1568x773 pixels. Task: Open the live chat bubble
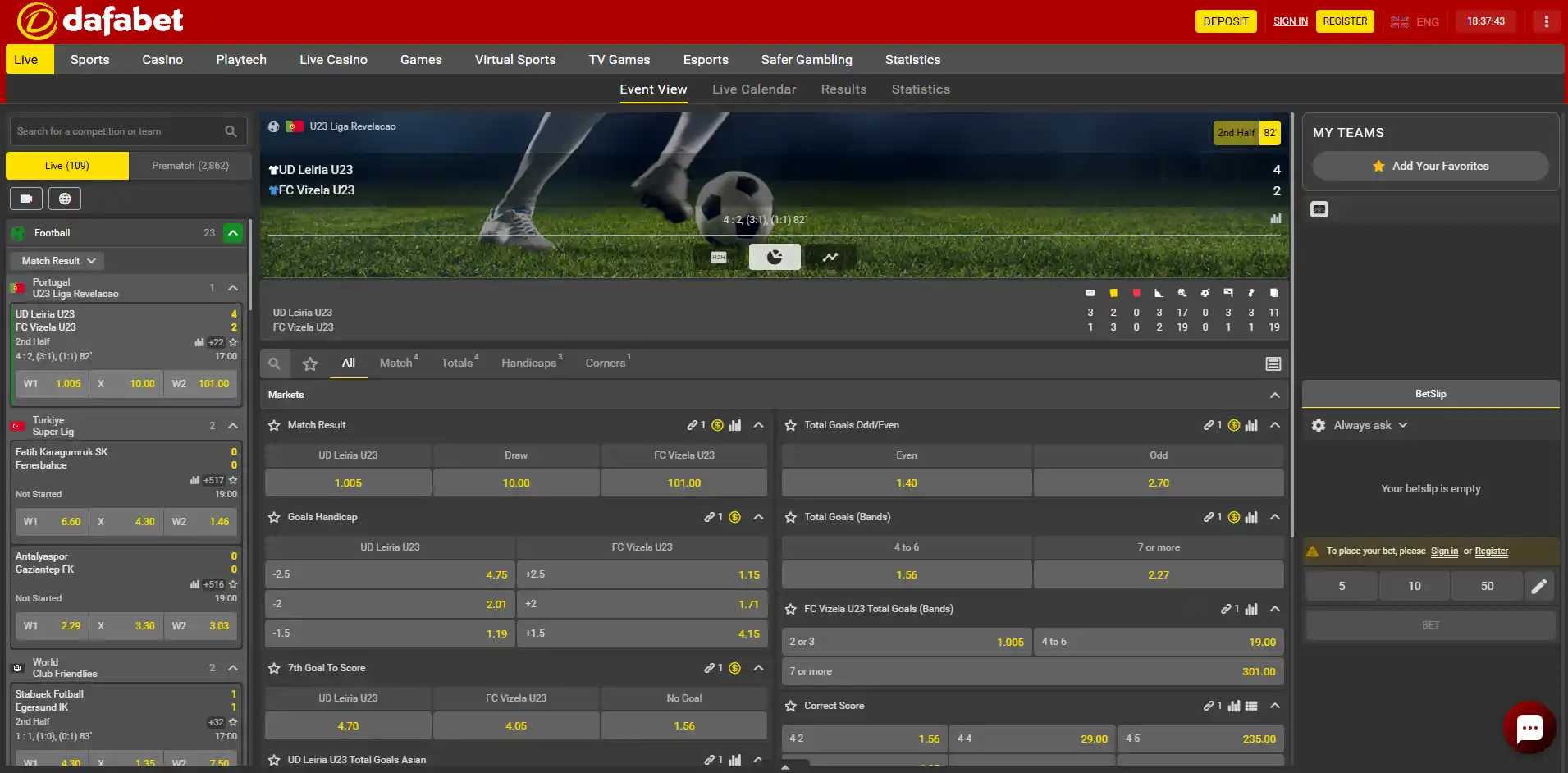[x=1529, y=727]
